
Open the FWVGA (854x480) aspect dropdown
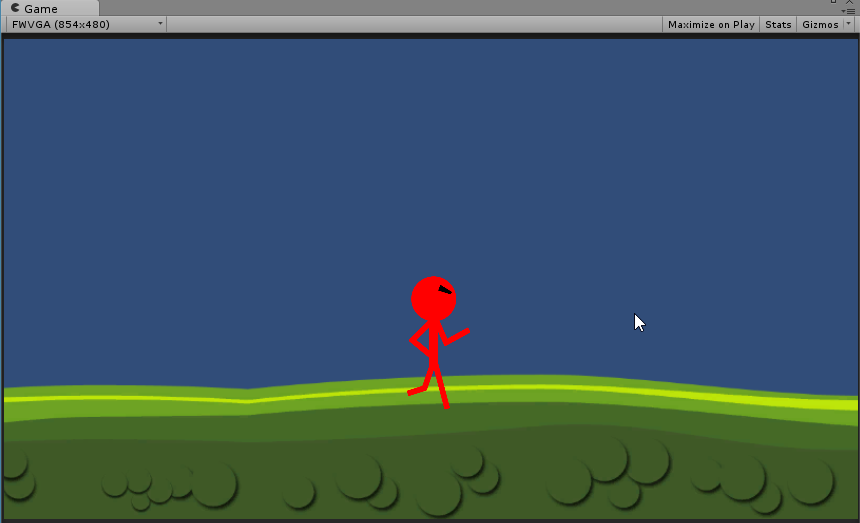(x=87, y=24)
